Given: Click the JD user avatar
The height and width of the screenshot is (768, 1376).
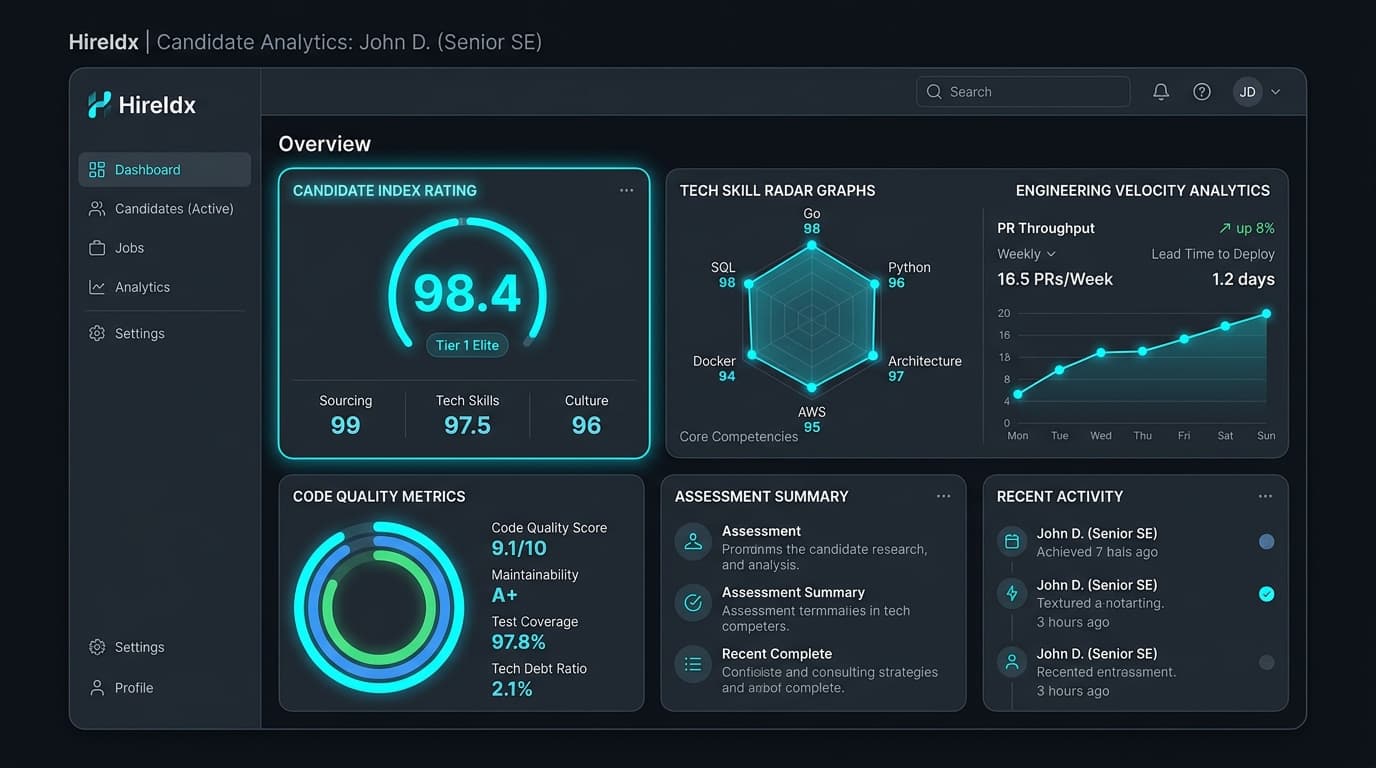Looking at the screenshot, I should click(x=1247, y=92).
